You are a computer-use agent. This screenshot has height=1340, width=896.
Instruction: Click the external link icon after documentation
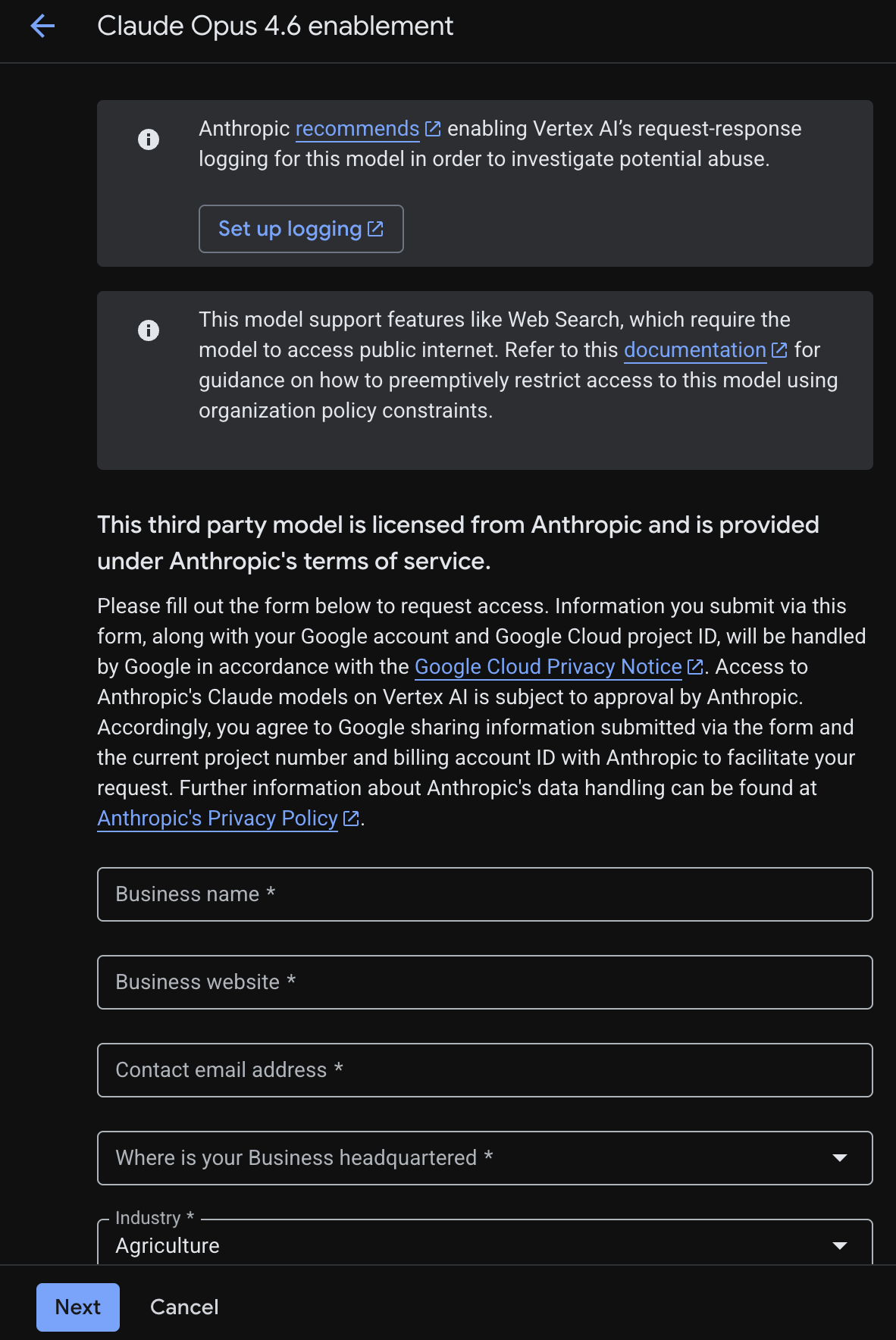(x=779, y=350)
